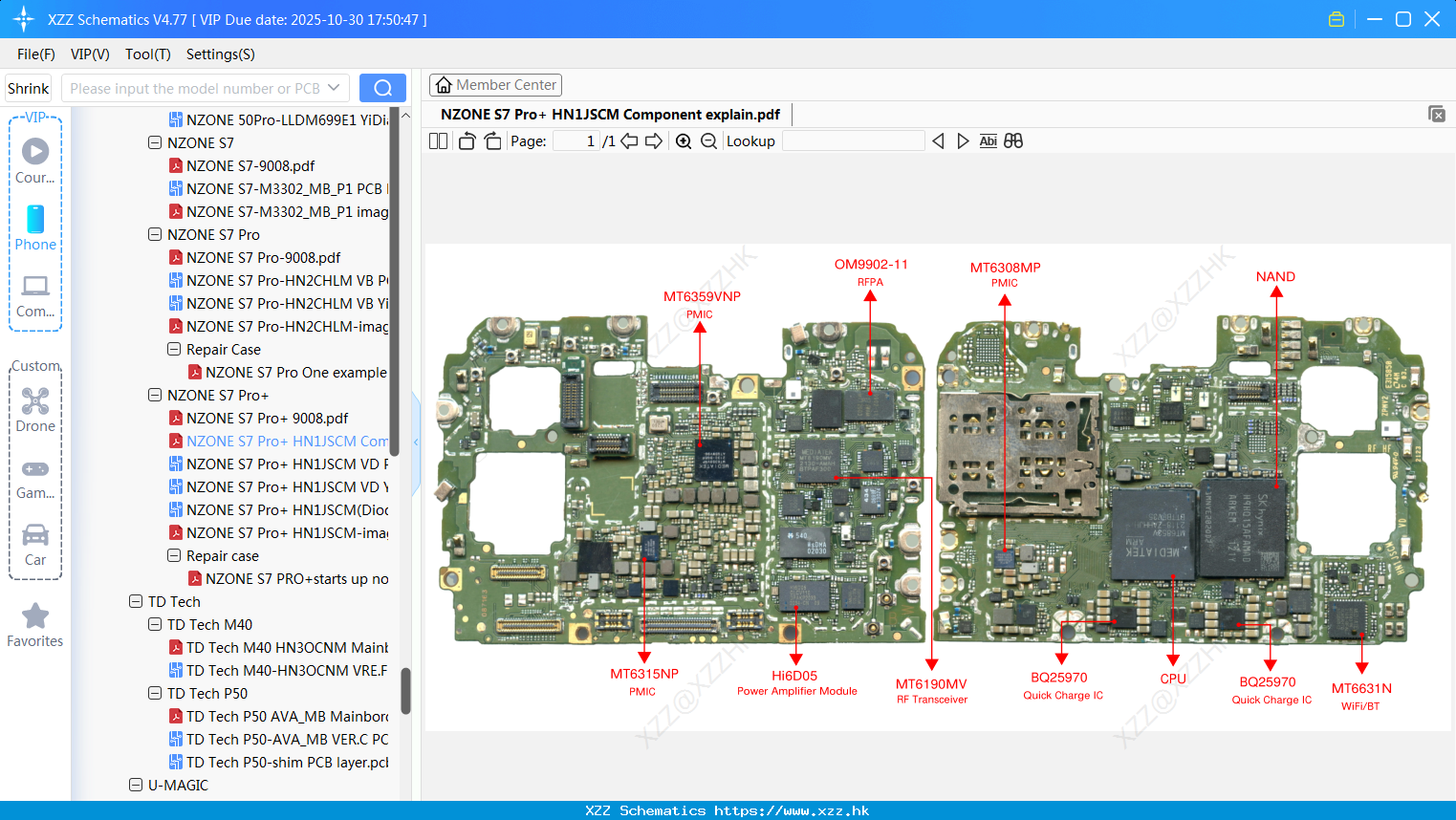Open NZONE S7 Pro+ HN1JSCM(Diode) file
Viewport: 1456px width, 820px height.
pyautogui.click(x=287, y=509)
